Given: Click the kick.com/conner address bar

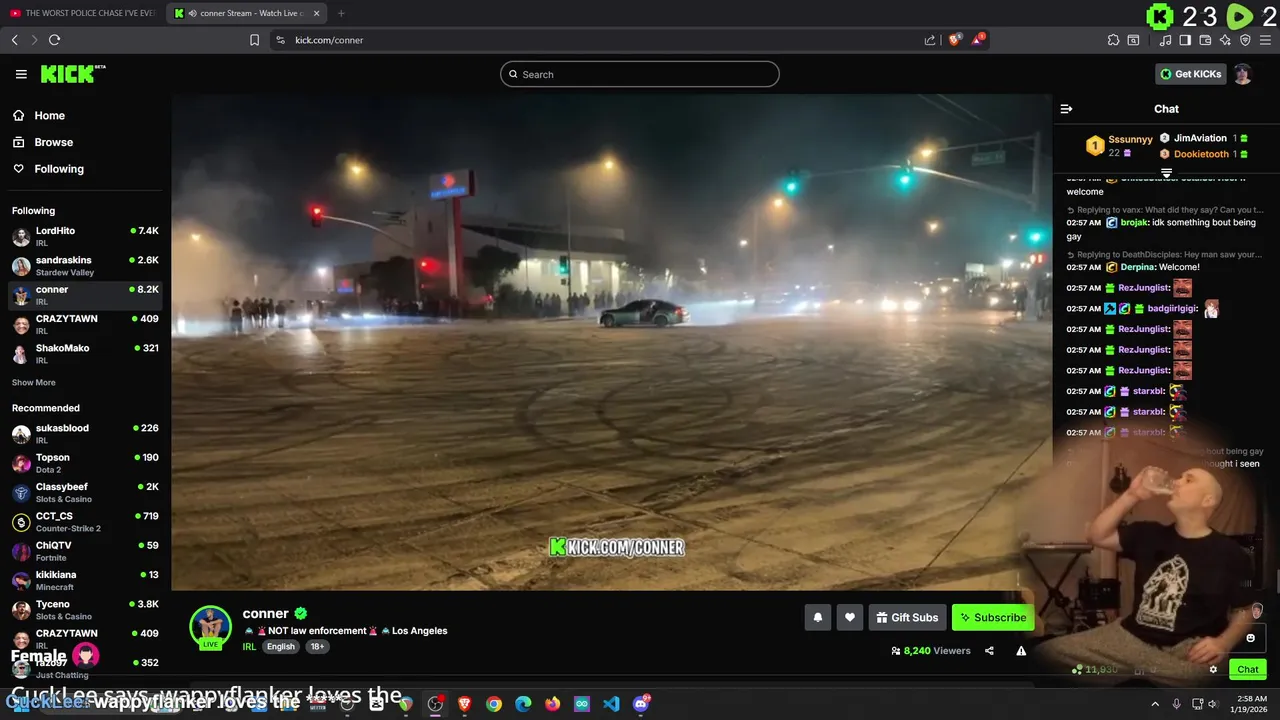Looking at the screenshot, I should 600,40.
